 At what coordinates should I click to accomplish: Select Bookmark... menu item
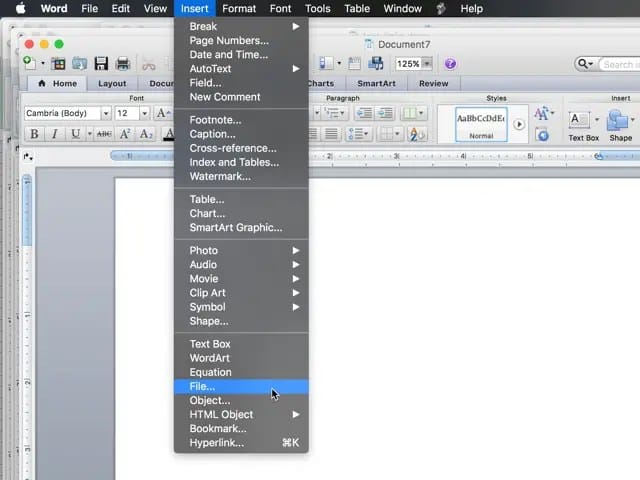click(241, 429)
